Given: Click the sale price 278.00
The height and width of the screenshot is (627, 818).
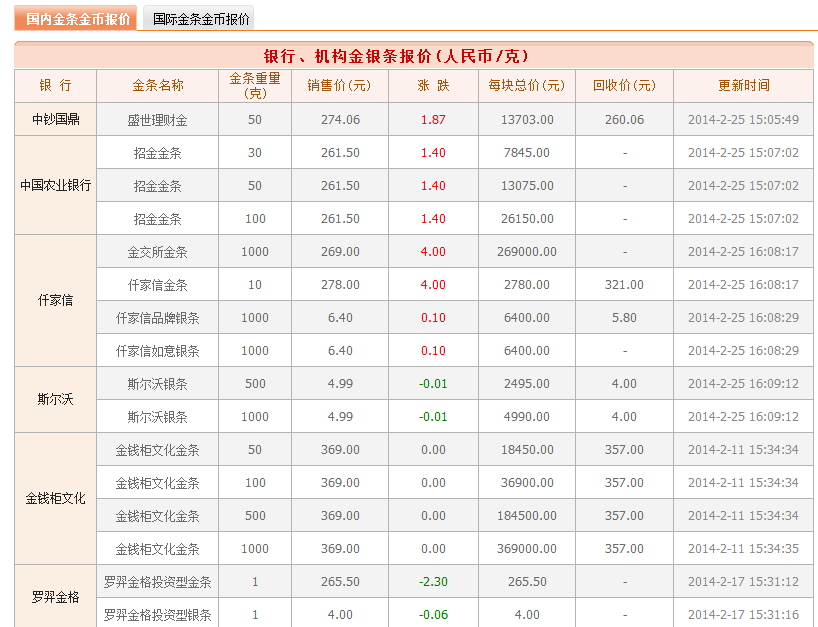Looking at the screenshot, I should point(340,285).
